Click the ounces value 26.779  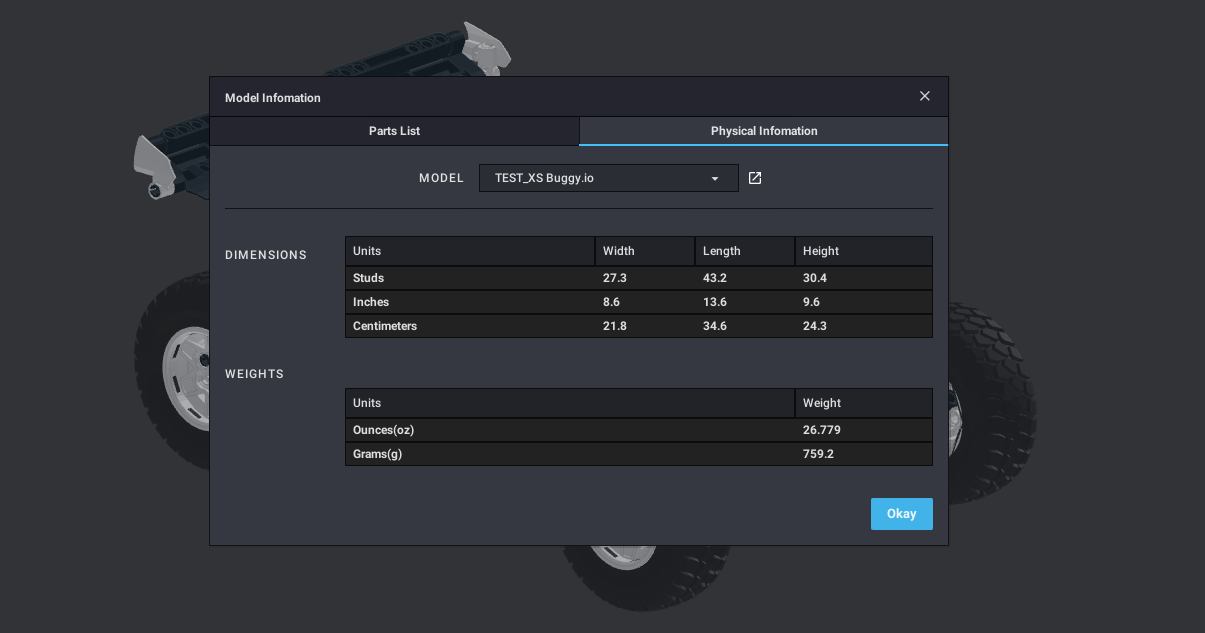[x=822, y=430]
